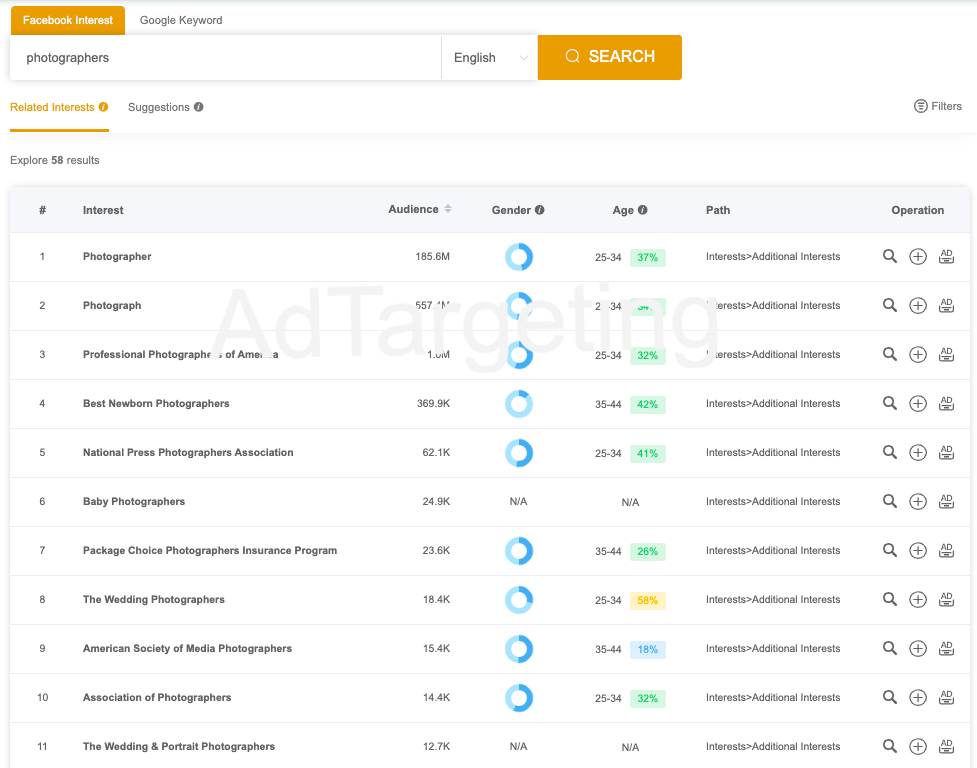Add National Press Photographers Association interest
The height and width of the screenshot is (768, 977).
[918, 452]
